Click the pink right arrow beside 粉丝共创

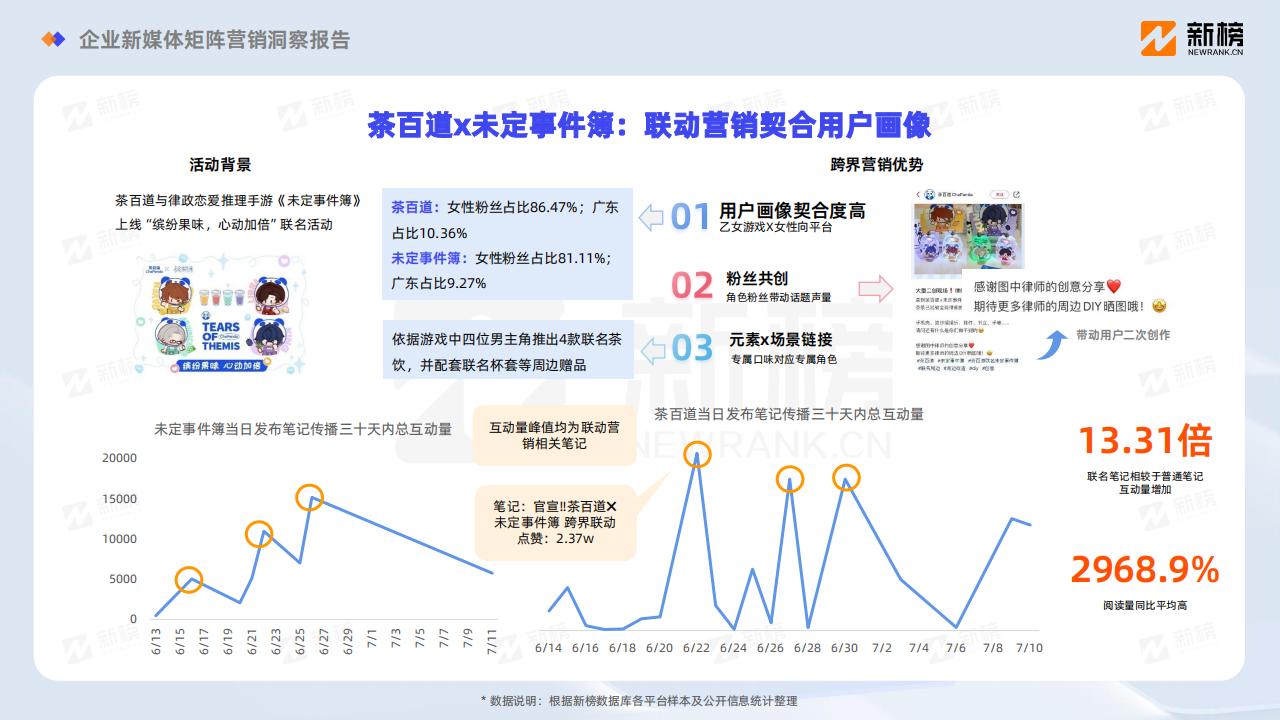[x=875, y=289]
